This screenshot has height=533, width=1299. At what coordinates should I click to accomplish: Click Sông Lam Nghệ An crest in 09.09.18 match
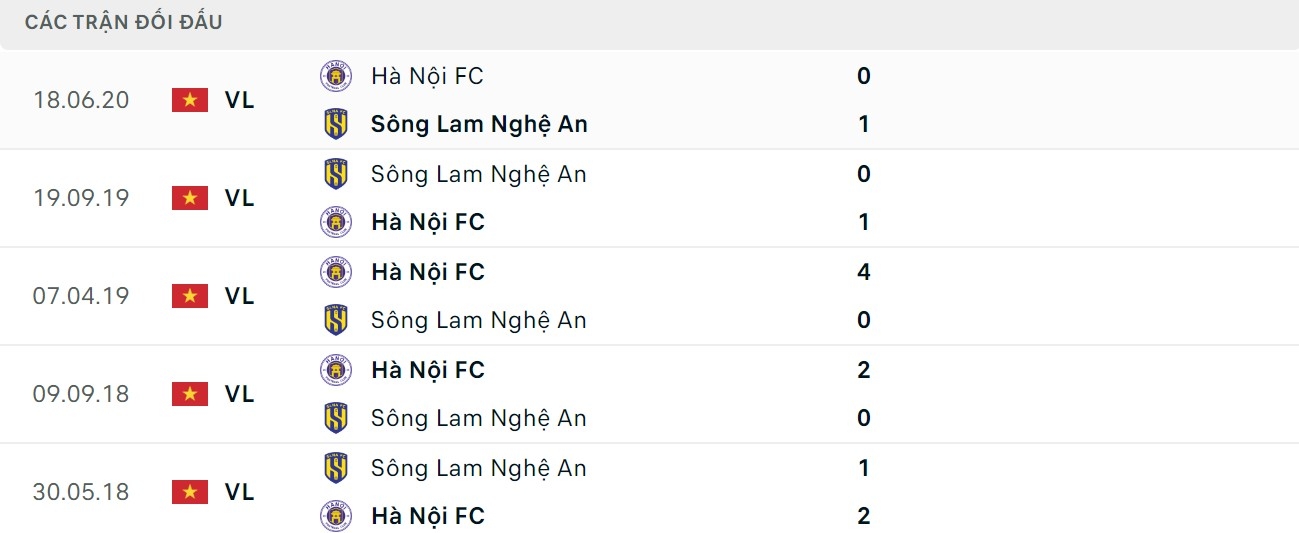335,418
